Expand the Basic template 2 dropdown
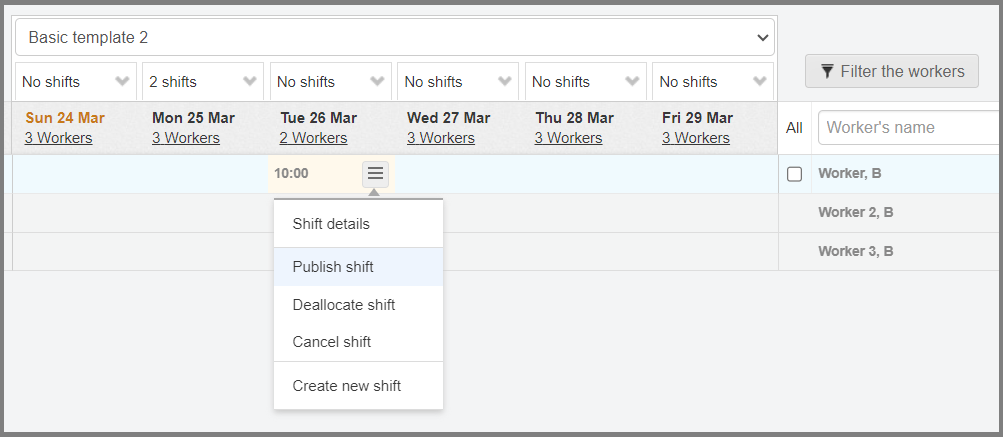Screen dimensions: 1003x437 click(395, 38)
